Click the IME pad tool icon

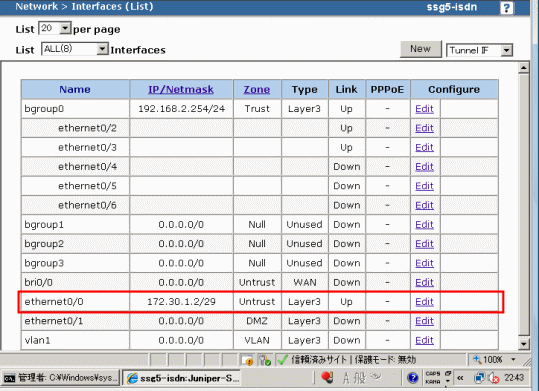point(375,377)
